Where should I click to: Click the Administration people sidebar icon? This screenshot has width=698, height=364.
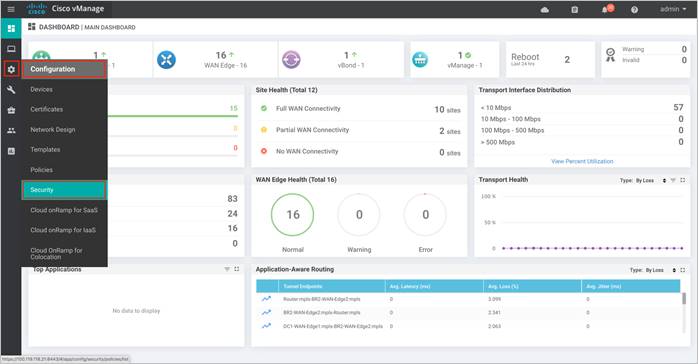pyautogui.click(x=11, y=130)
